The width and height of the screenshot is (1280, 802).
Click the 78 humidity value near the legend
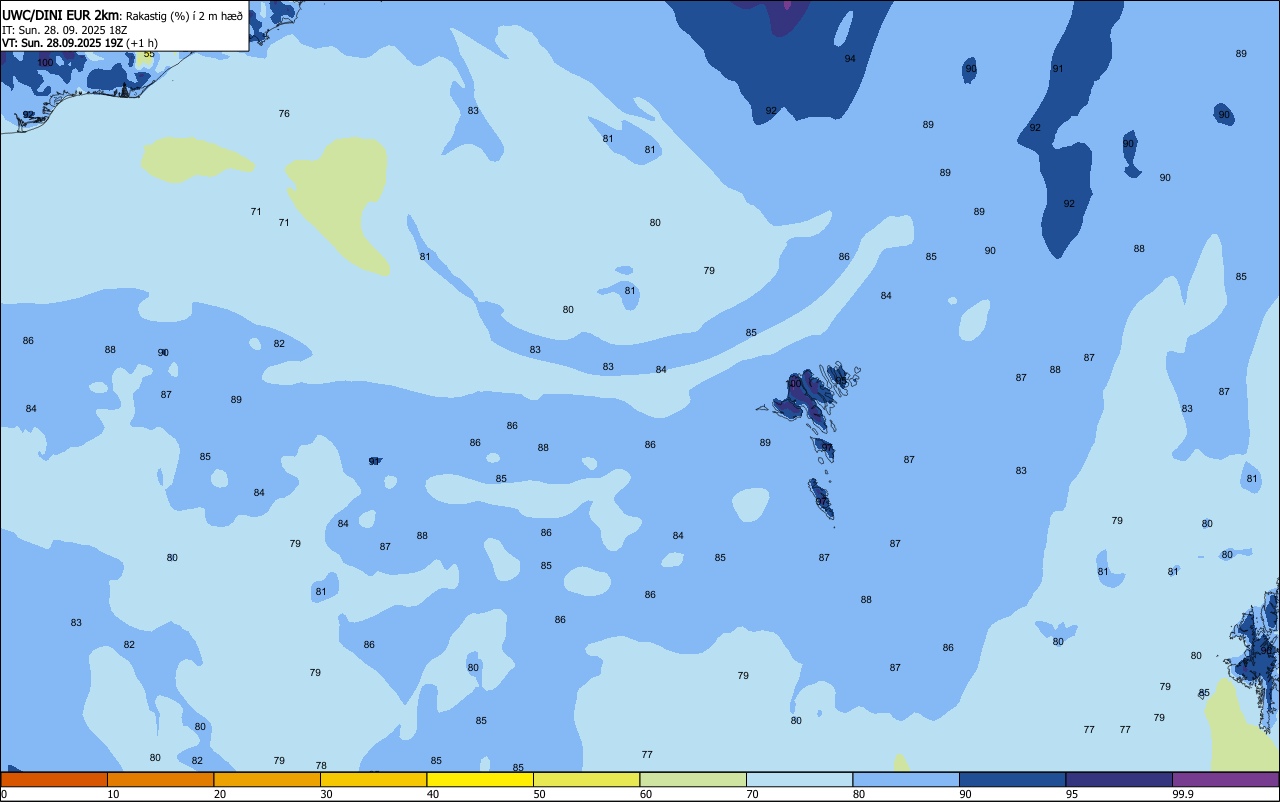pyautogui.click(x=321, y=766)
